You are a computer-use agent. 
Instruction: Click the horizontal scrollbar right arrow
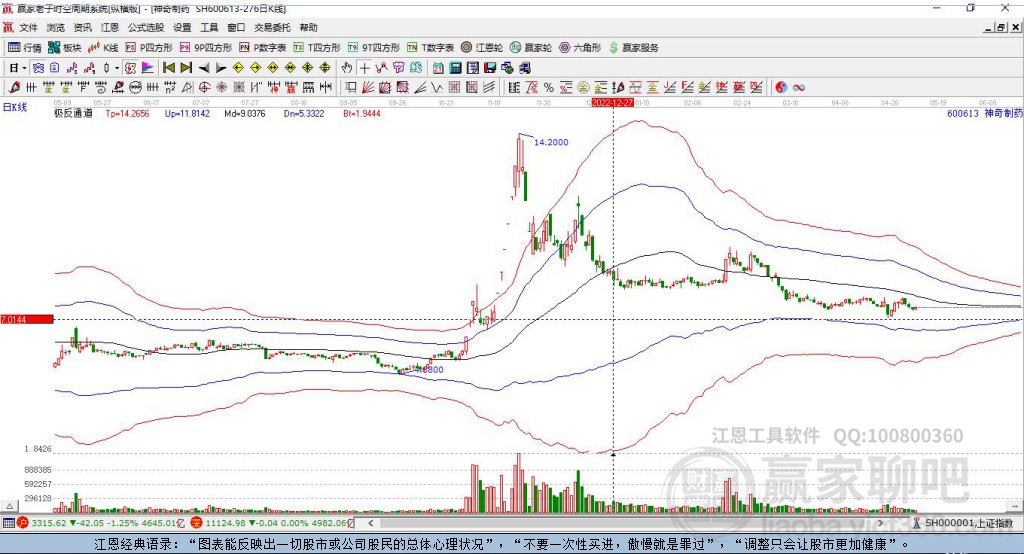point(881,523)
